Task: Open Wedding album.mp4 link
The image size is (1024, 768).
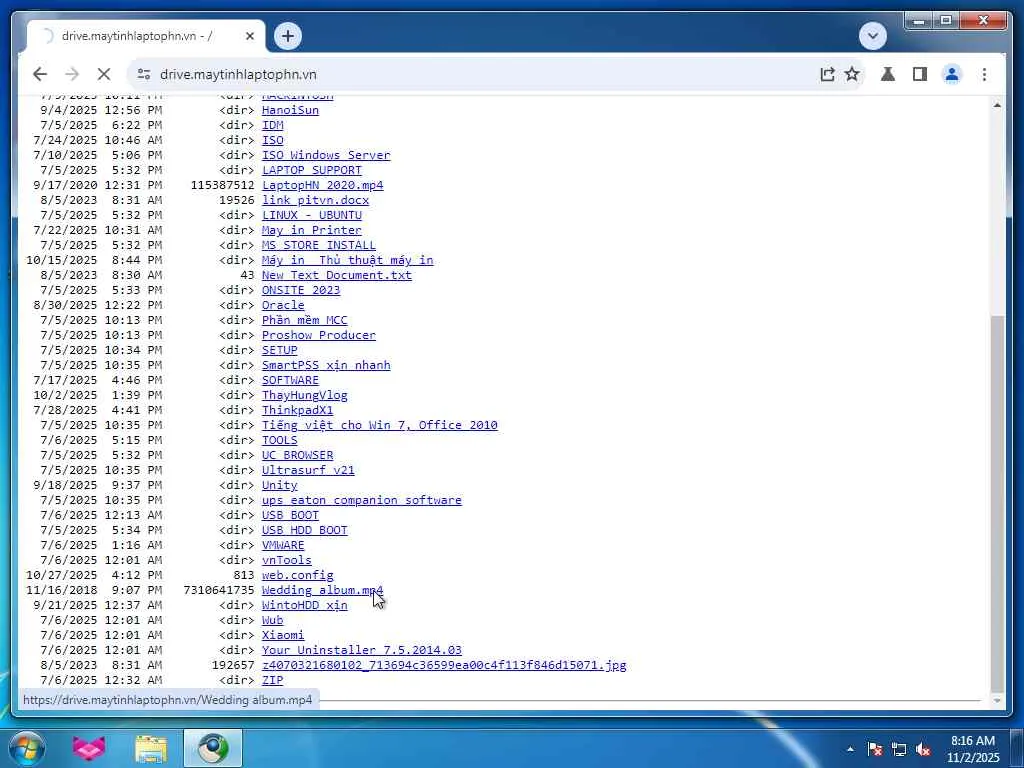Action: pos(323,590)
